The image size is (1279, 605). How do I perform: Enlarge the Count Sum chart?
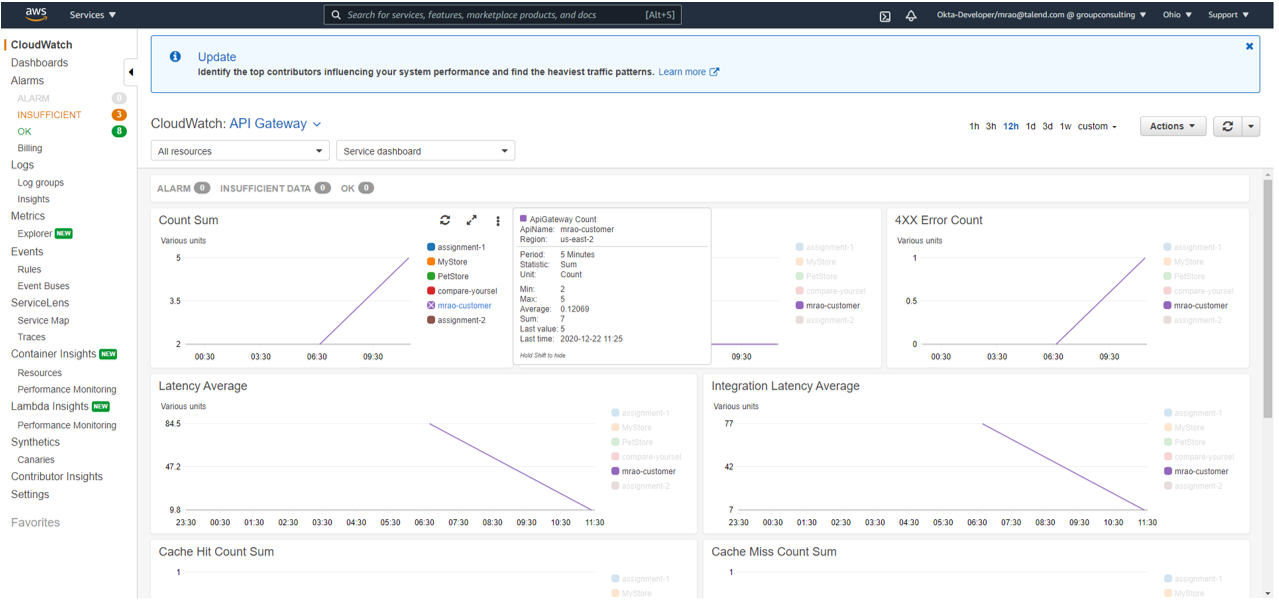[472, 219]
